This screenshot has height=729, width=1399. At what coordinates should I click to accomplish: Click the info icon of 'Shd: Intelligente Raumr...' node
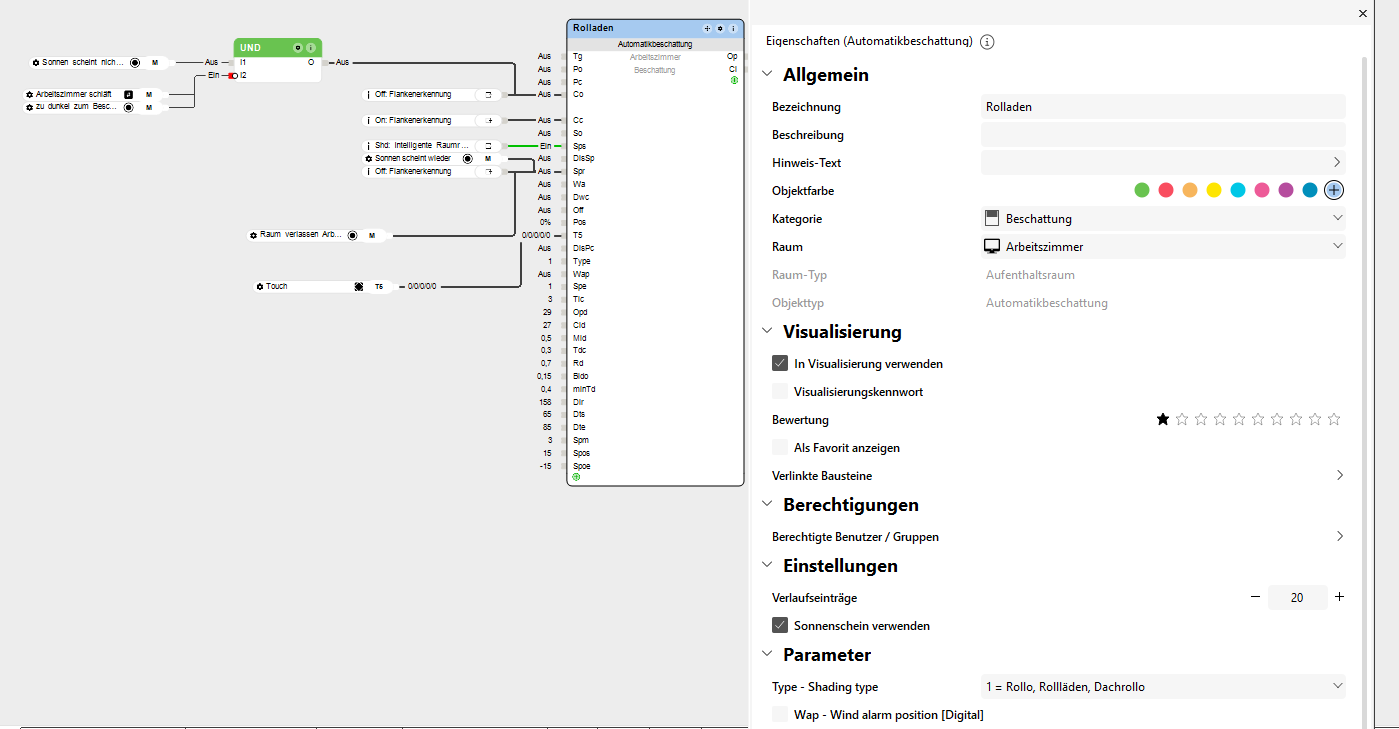[x=369, y=145]
